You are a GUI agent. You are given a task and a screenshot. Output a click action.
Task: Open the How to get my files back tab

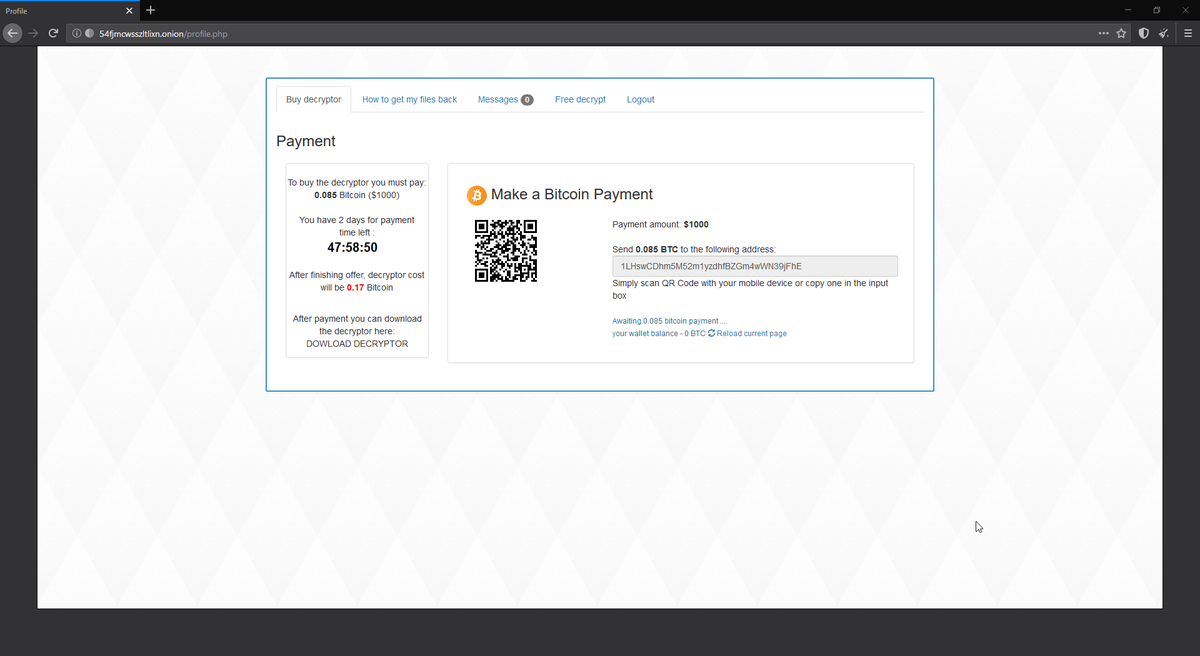[409, 100]
